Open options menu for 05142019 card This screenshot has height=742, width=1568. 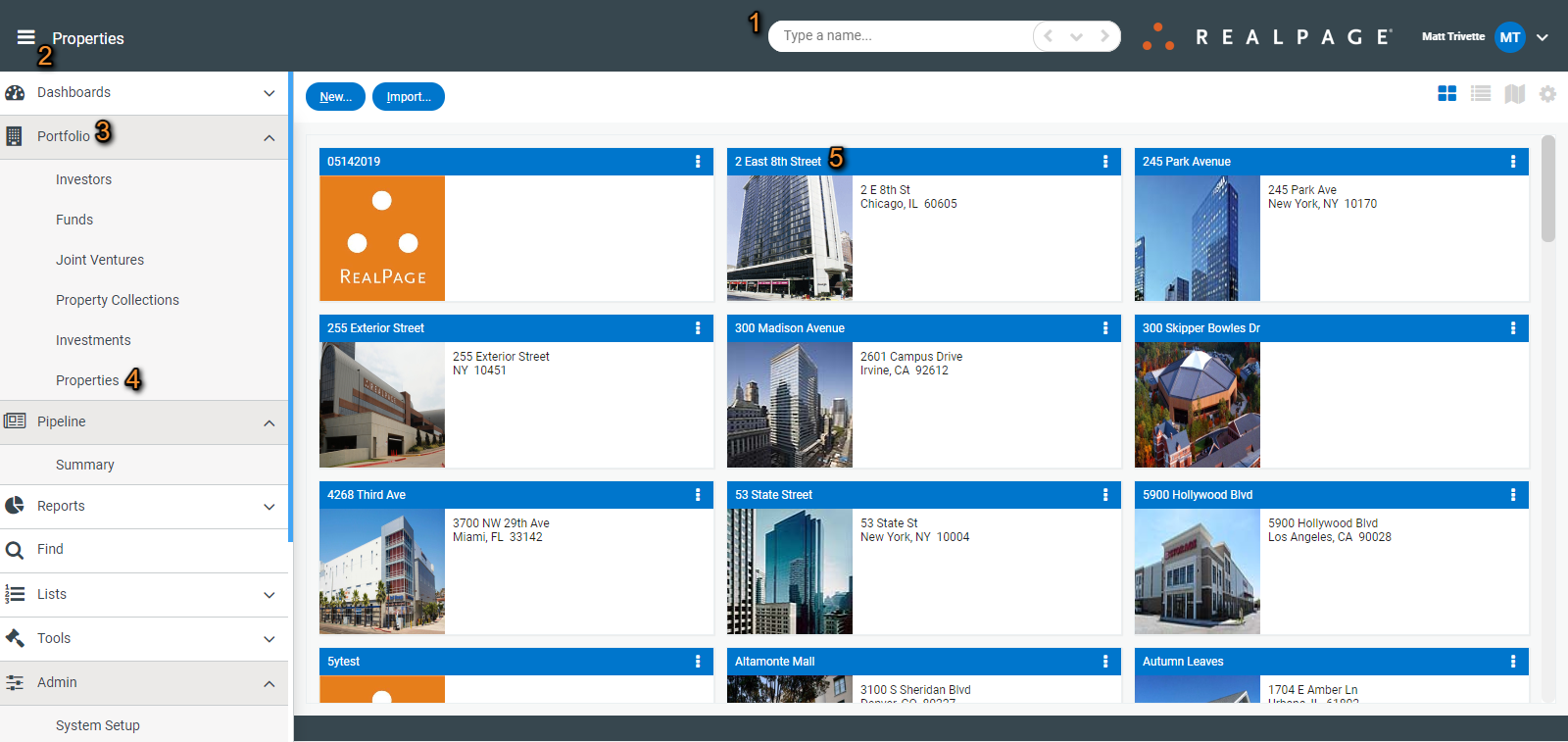[x=698, y=162]
